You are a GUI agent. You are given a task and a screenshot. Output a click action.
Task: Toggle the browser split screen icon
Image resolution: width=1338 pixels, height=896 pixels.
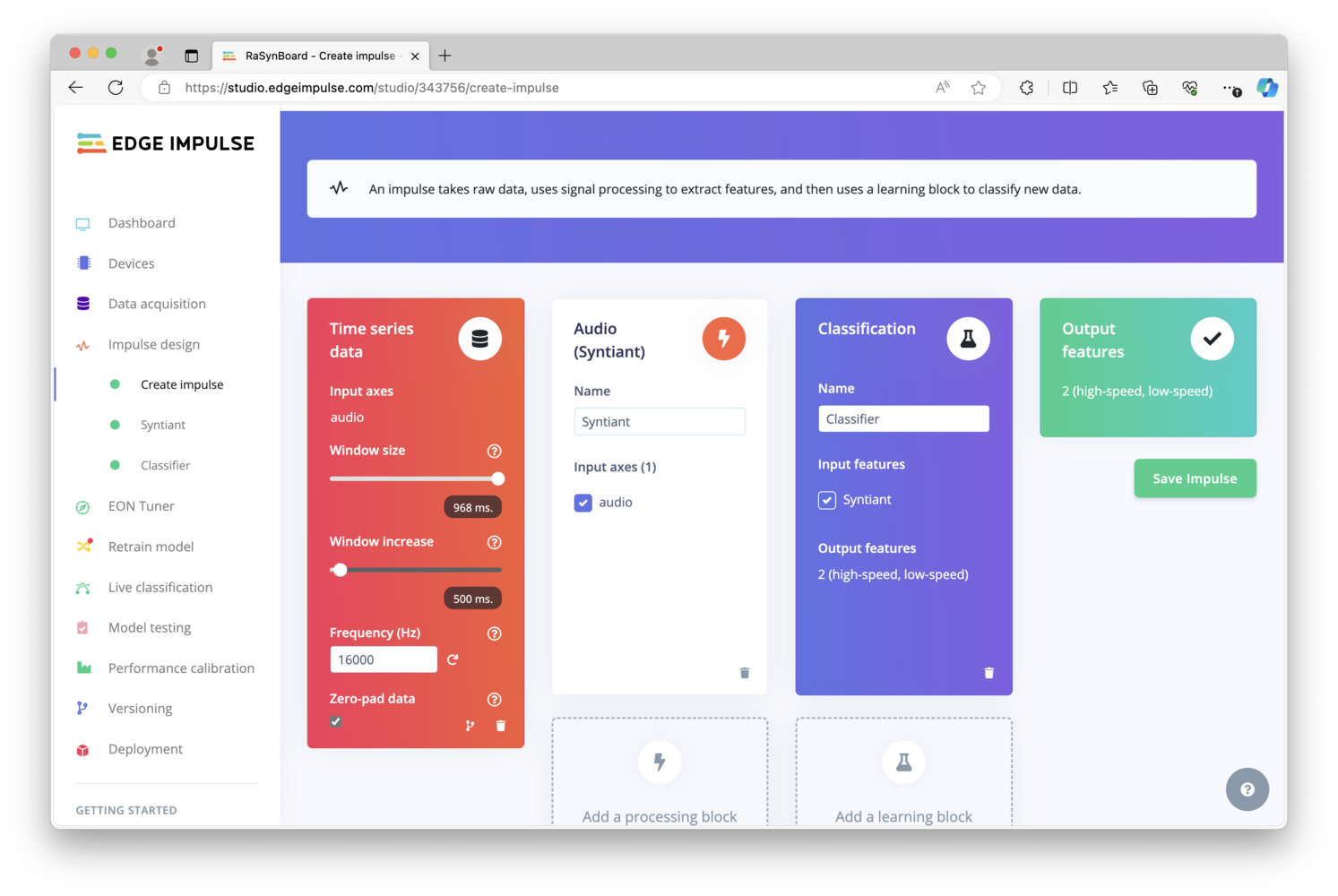[x=1070, y=88]
